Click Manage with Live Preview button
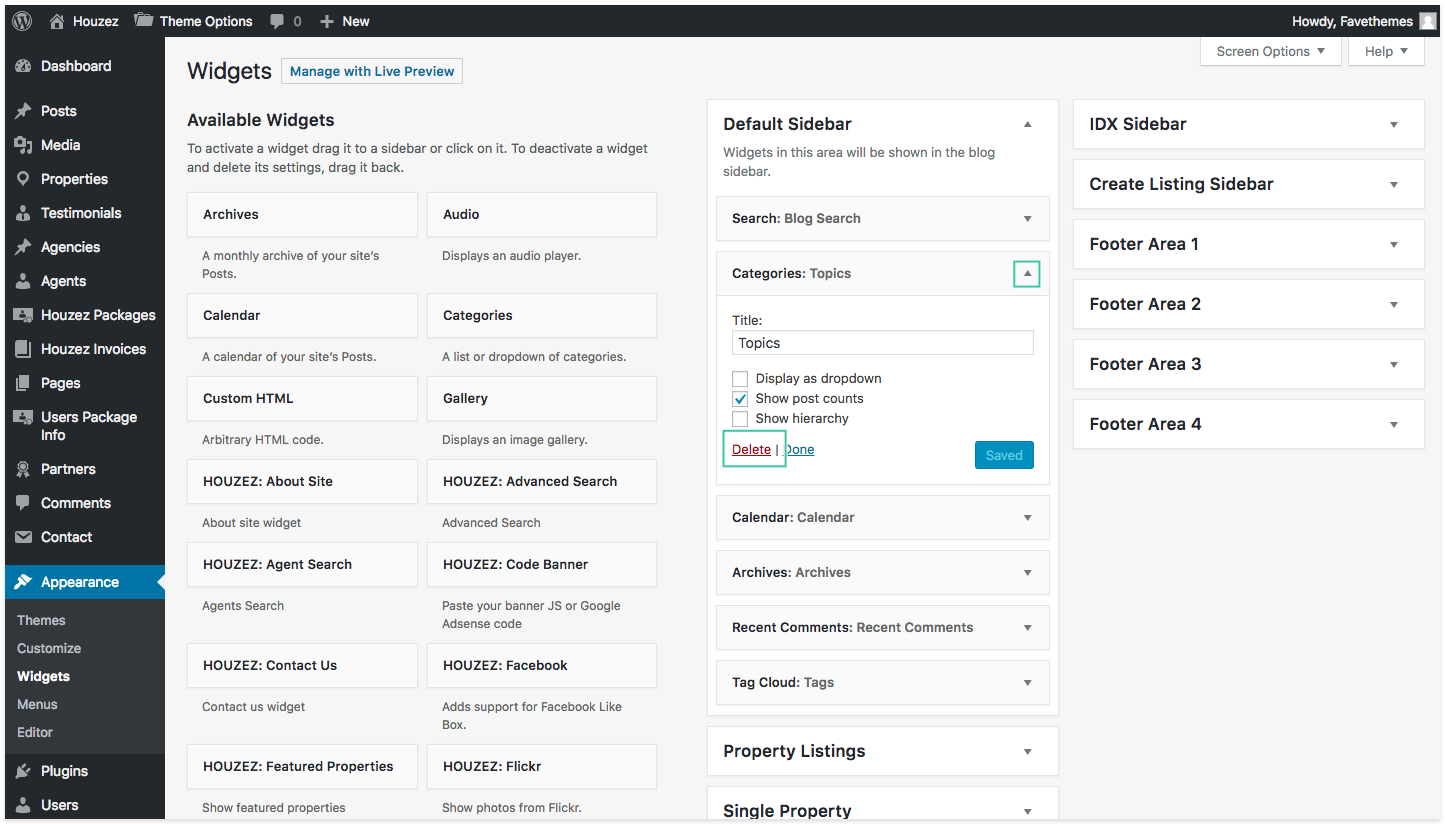The image size is (1445, 824). click(x=372, y=71)
